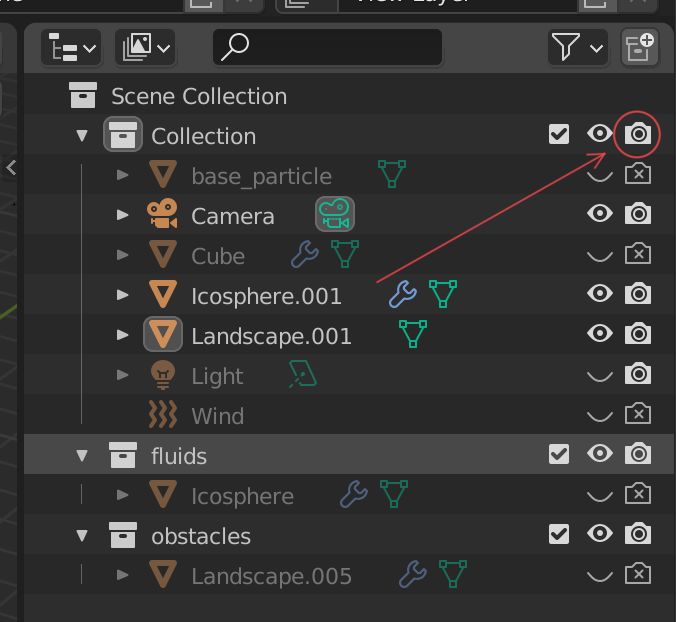This screenshot has height=622, width=676.
Task: Collapse the fluids collection
Action: [x=81, y=456]
